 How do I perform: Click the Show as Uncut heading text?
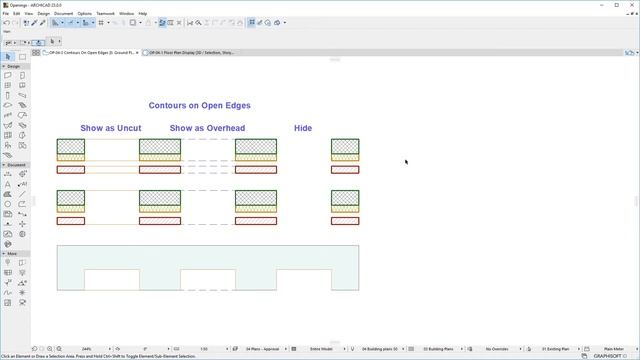click(x=111, y=128)
